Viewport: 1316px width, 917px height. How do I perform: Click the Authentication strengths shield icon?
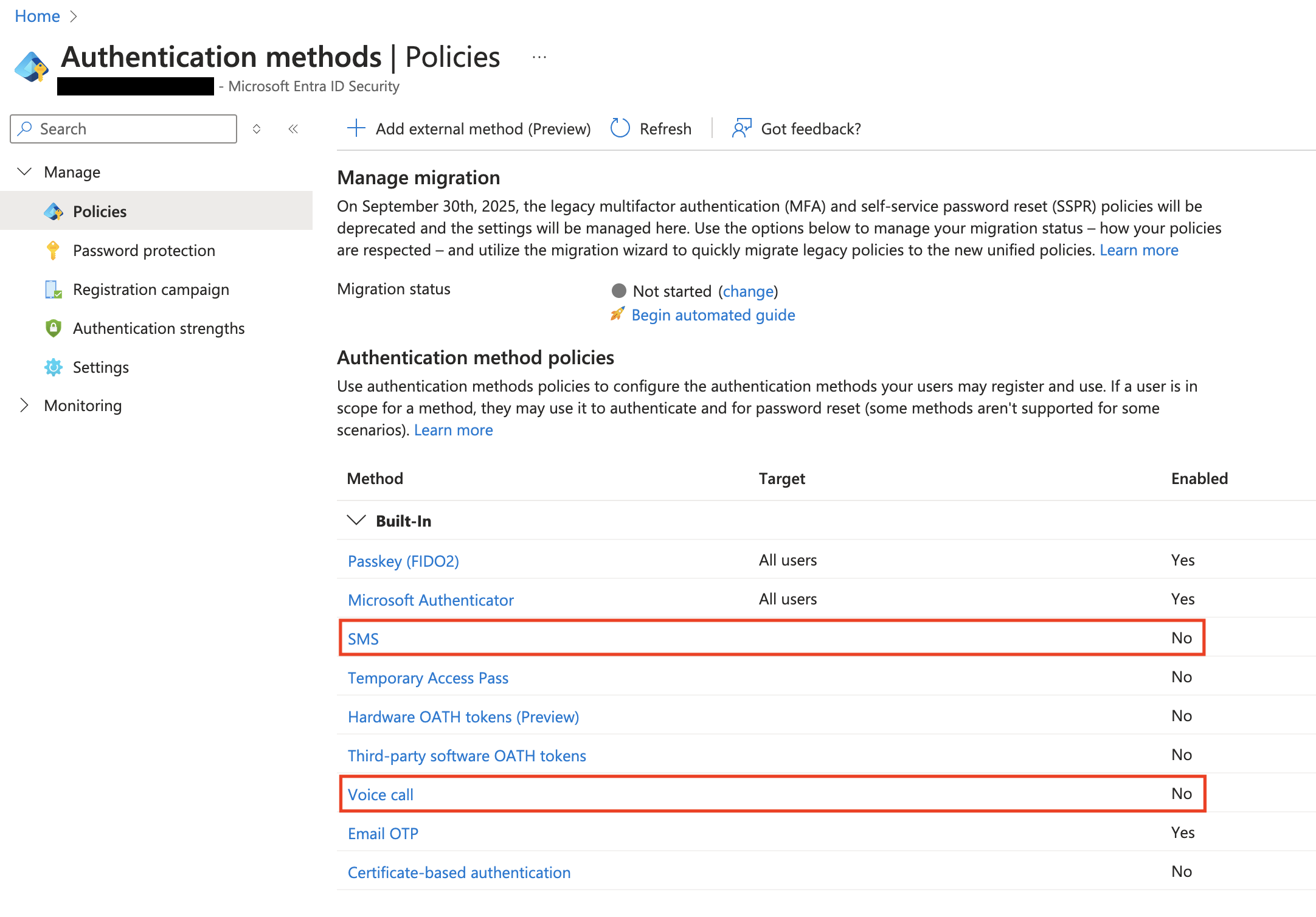tap(53, 328)
